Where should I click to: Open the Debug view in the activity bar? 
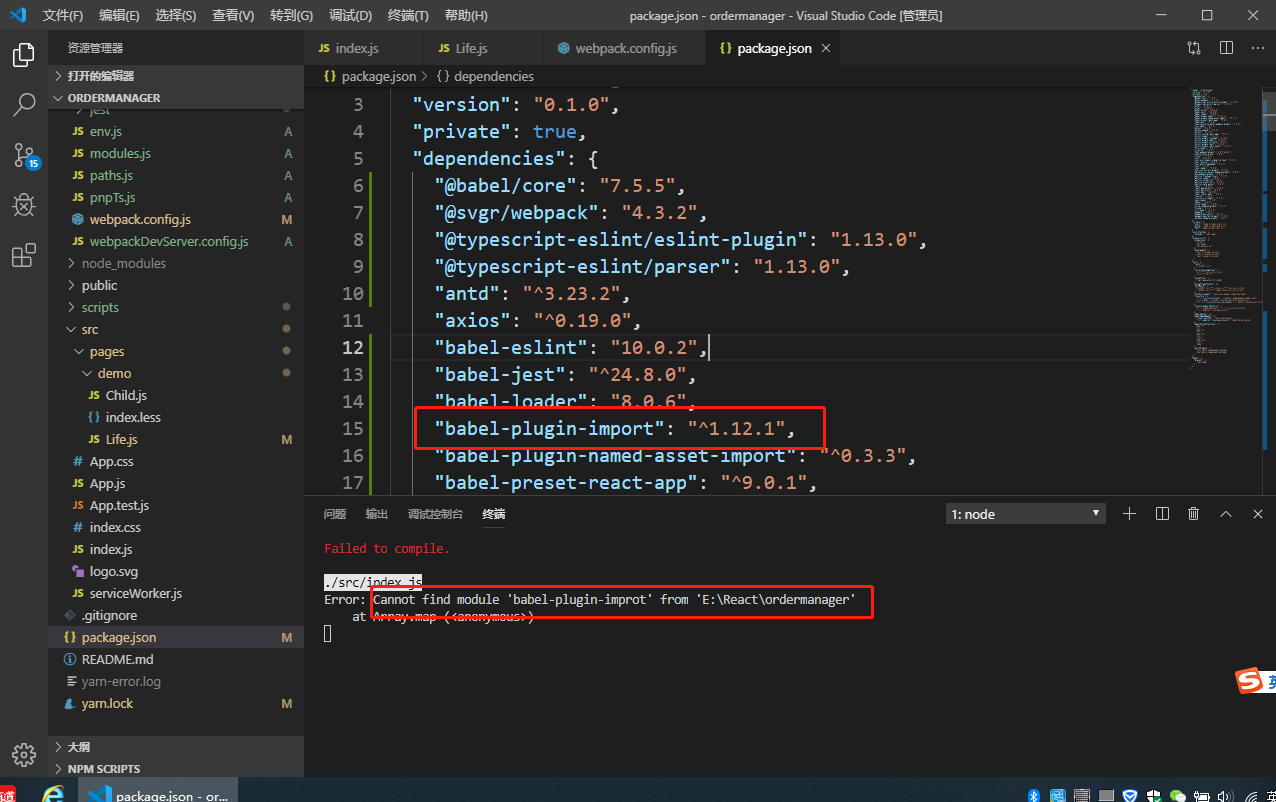point(24,205)
